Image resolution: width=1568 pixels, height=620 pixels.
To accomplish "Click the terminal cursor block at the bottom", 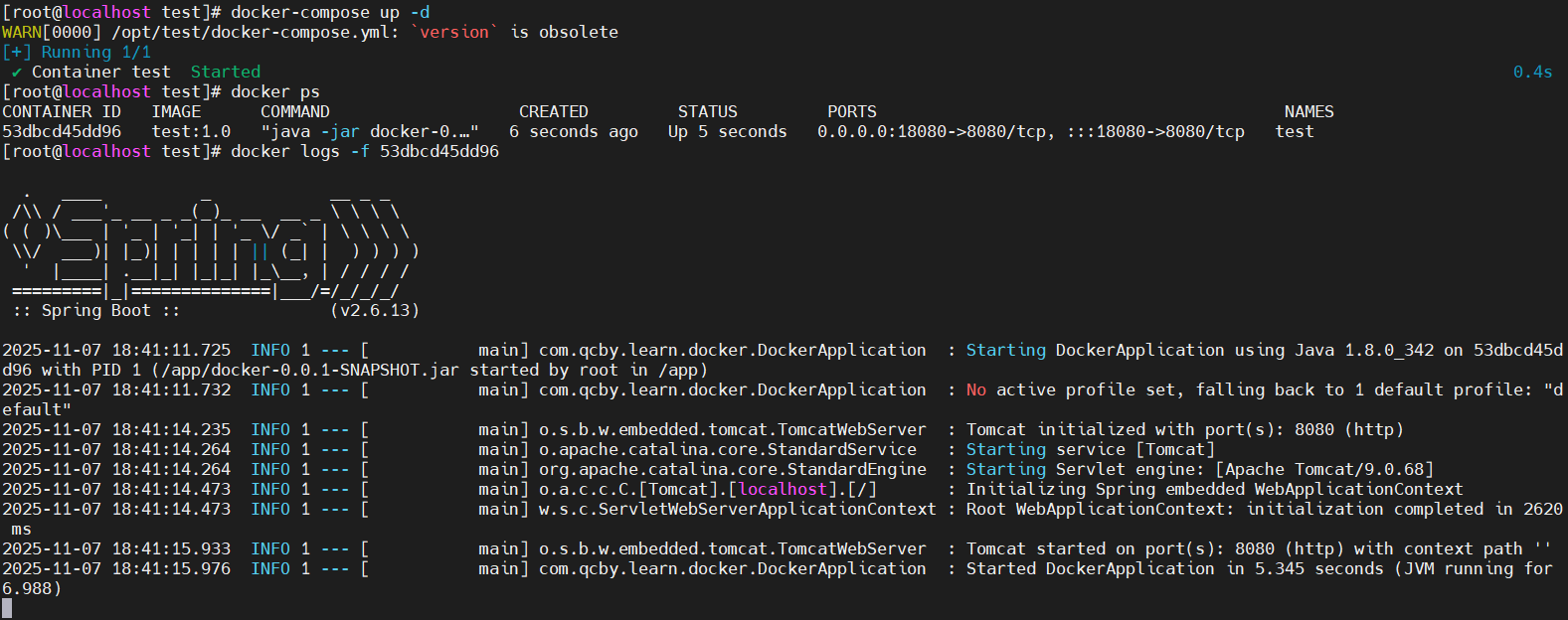I will (x=7, y=608).
